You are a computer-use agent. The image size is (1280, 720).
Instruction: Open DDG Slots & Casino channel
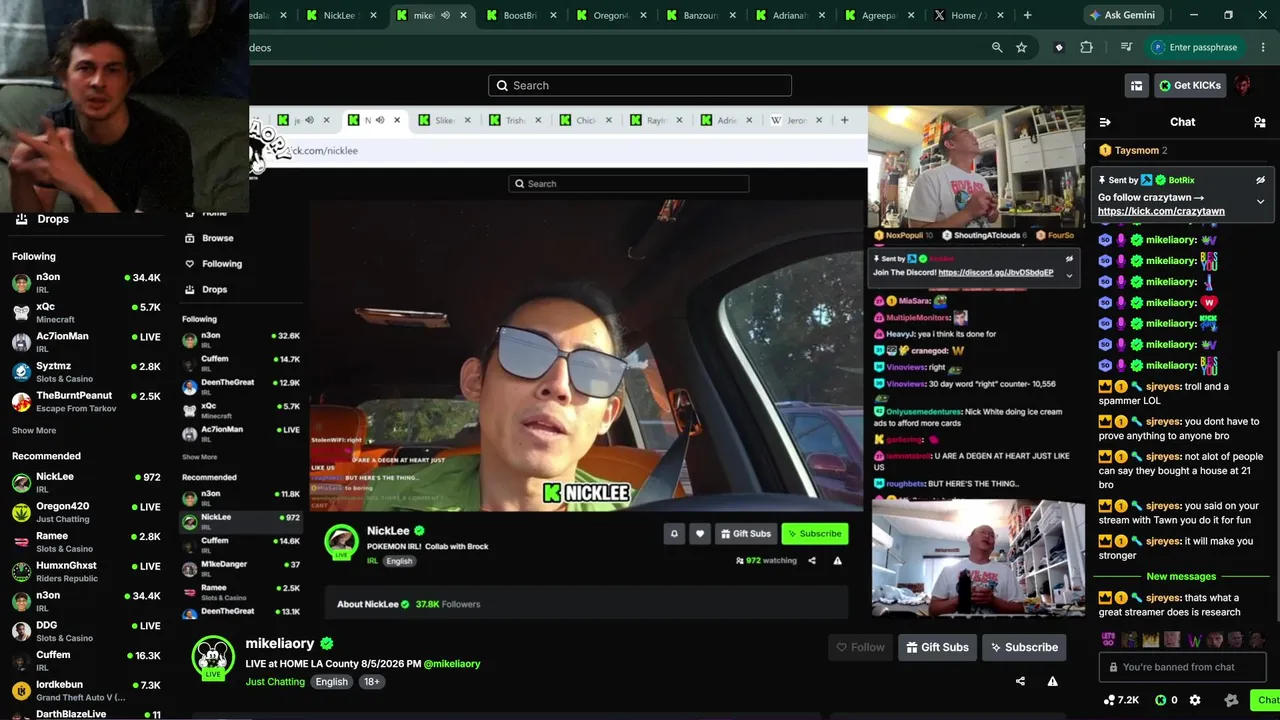(86, 631)
